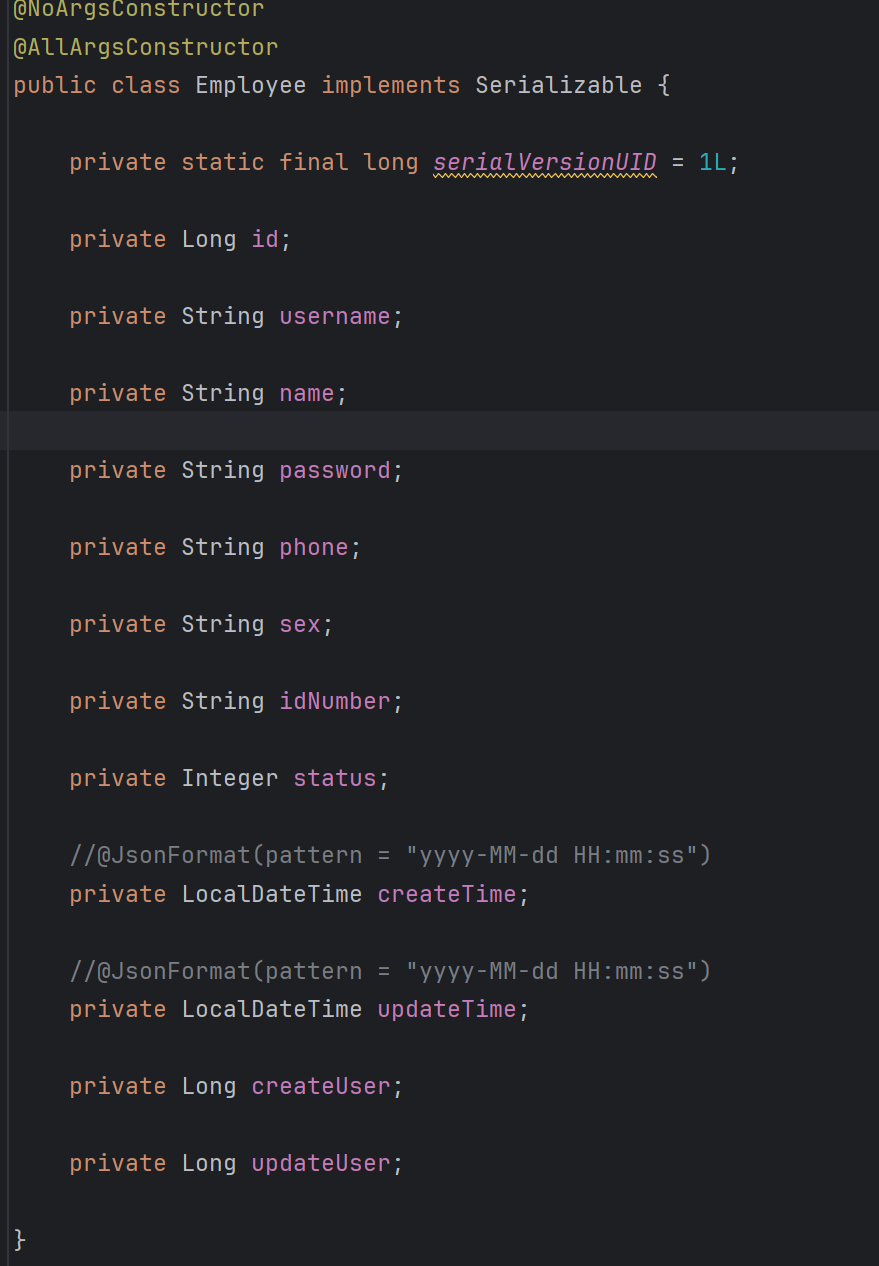879x1266 pixels.
Task: Place cursor on the username field
Action: click(335, 316)
